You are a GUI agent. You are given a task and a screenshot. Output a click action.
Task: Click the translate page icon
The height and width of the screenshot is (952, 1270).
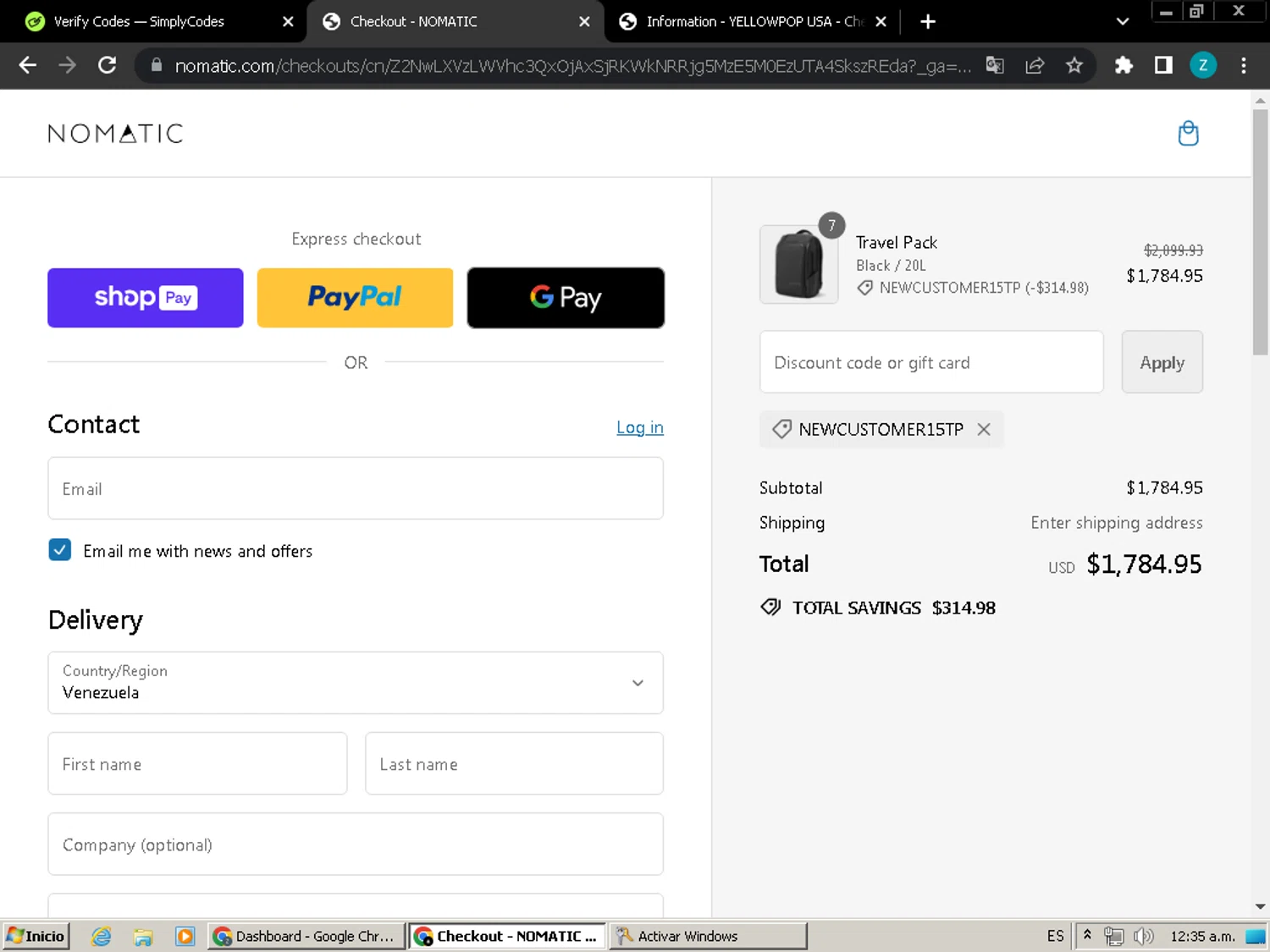pyautogui.click(x=995, y=65)
